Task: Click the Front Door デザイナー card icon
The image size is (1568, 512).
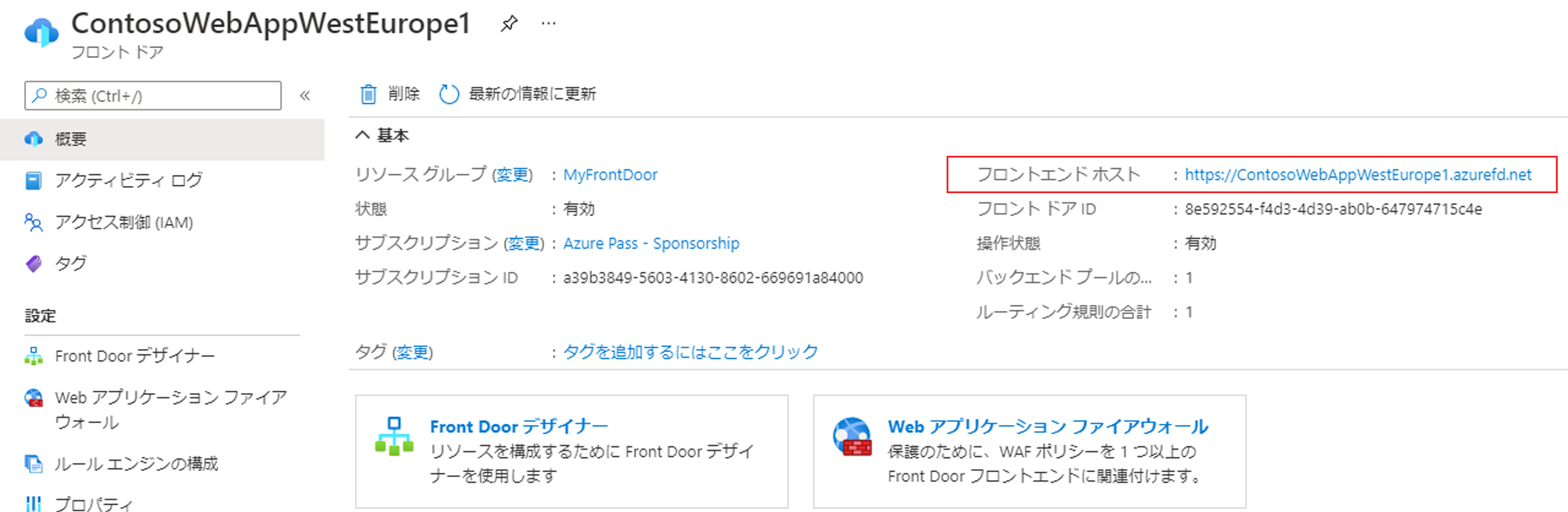Action: 395,436
